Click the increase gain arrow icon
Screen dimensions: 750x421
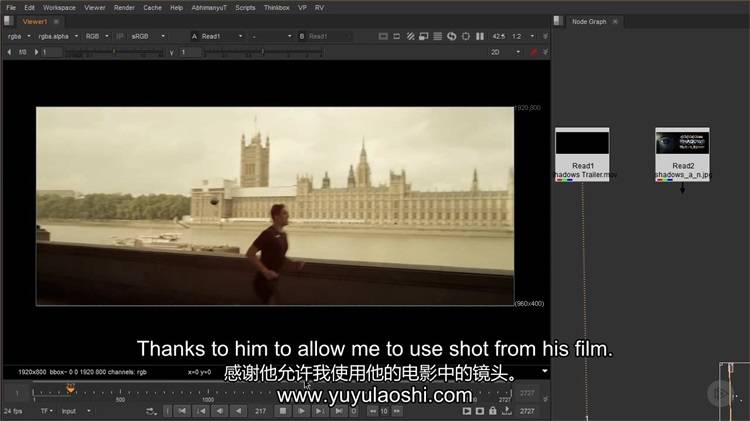(x=36, y=52)
